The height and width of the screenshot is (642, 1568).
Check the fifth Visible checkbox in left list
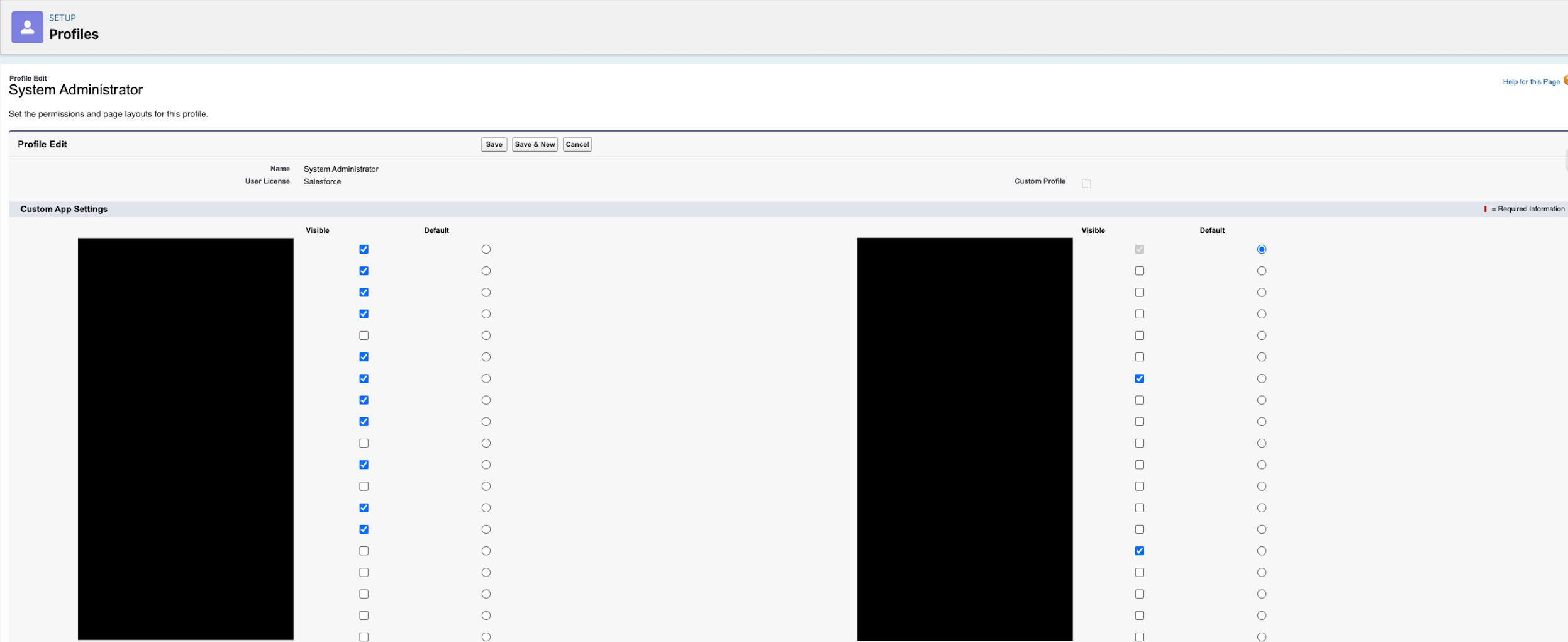[364, 335]
